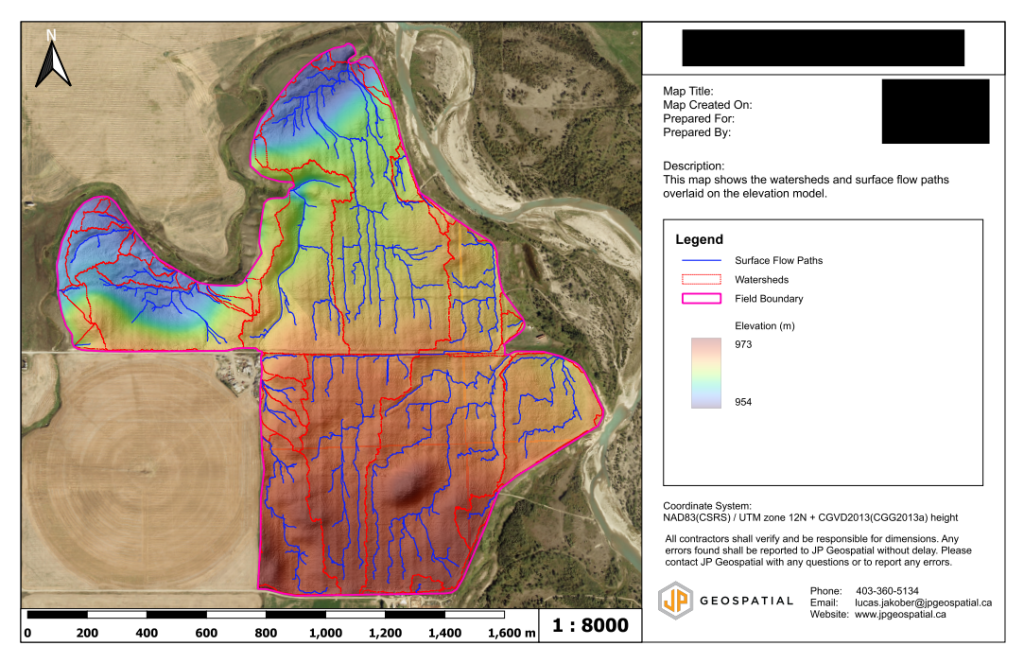Select the blue Surface Flow Paths legend line
The image size is (1024, 663).
[x=701, y=261]
